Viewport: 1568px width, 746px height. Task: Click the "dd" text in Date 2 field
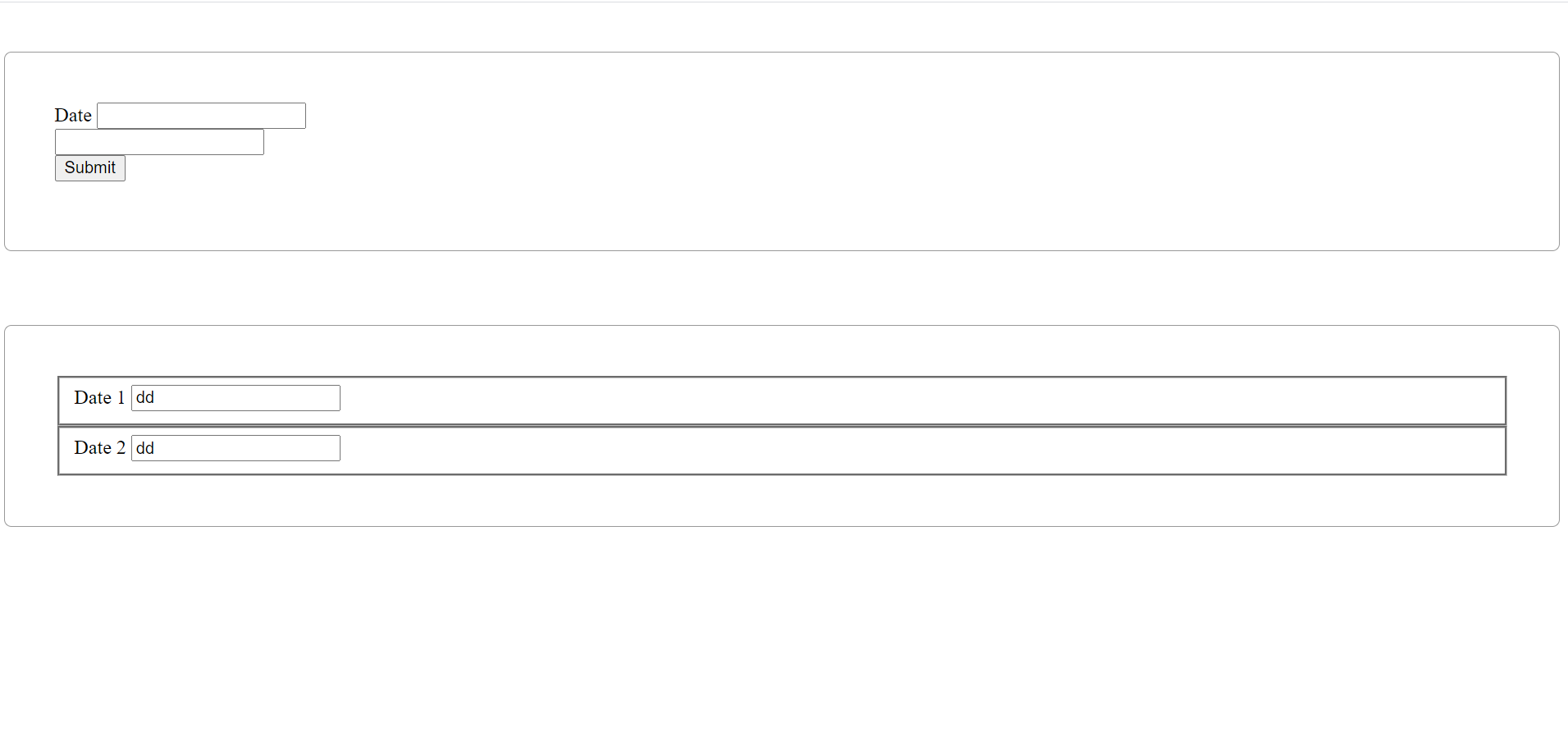(x=145, y=448)
